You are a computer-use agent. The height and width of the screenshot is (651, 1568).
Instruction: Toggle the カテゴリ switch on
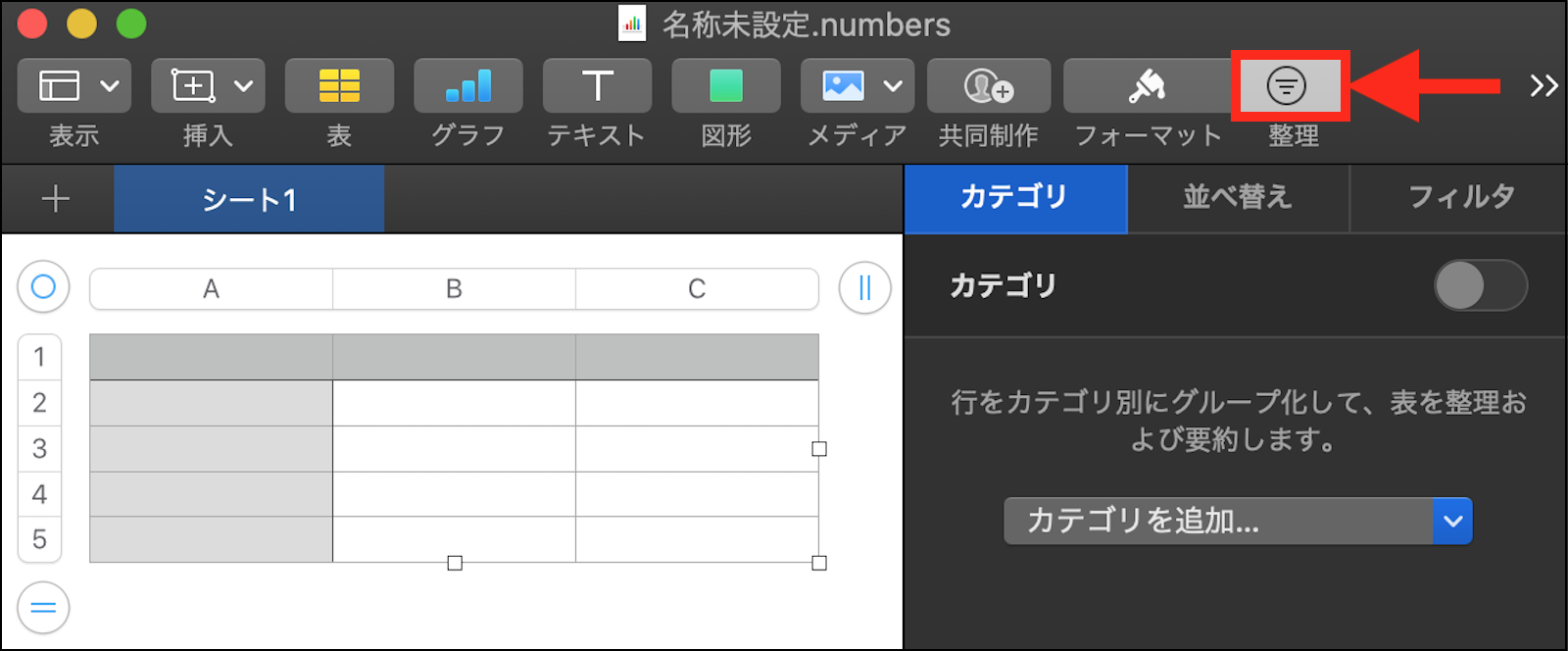1480,285
